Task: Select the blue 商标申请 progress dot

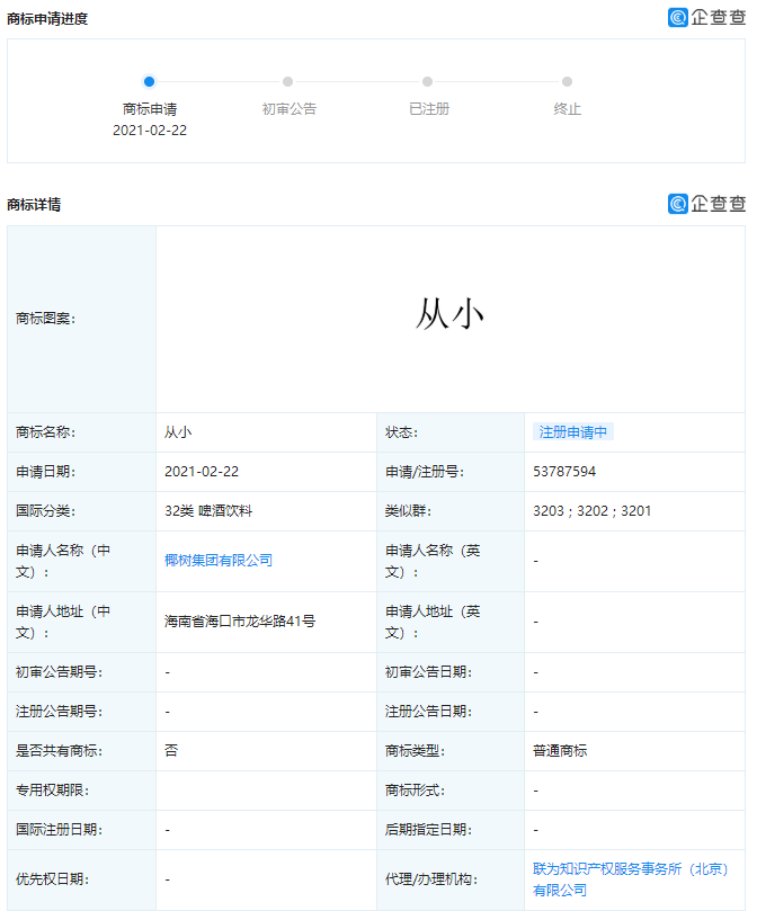Action: (149, 82)
